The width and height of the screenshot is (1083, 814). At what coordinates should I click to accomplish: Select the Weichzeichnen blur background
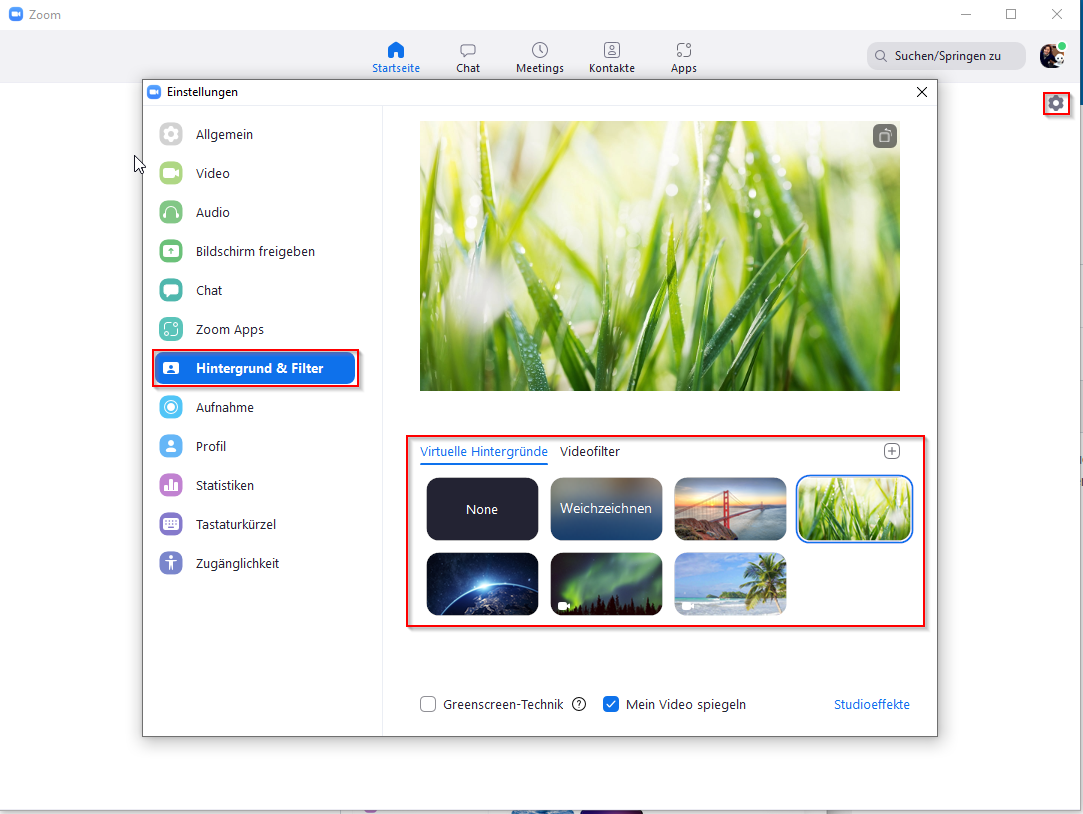click(606, 509)
